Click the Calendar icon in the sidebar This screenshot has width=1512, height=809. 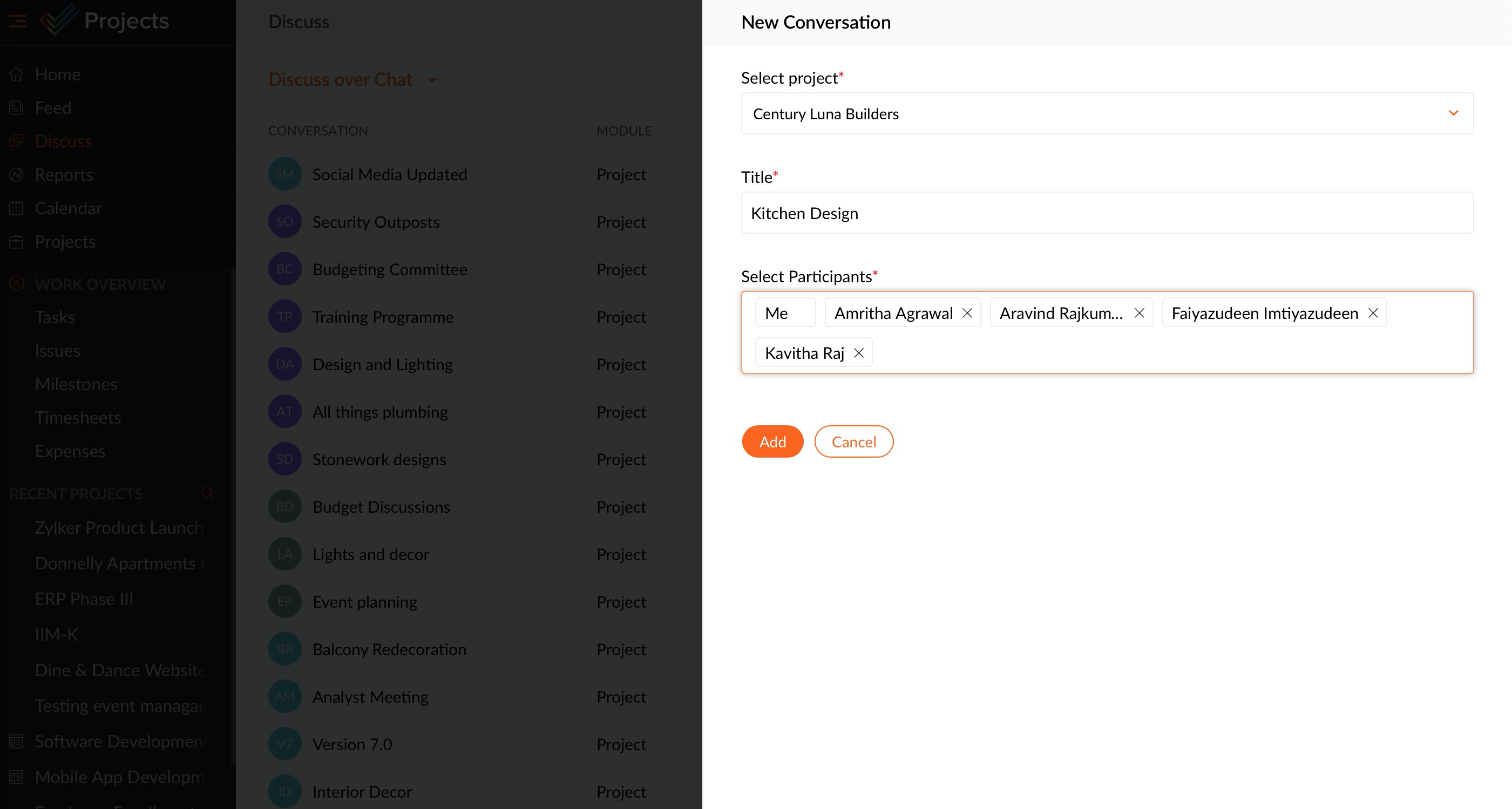point(16,208)
